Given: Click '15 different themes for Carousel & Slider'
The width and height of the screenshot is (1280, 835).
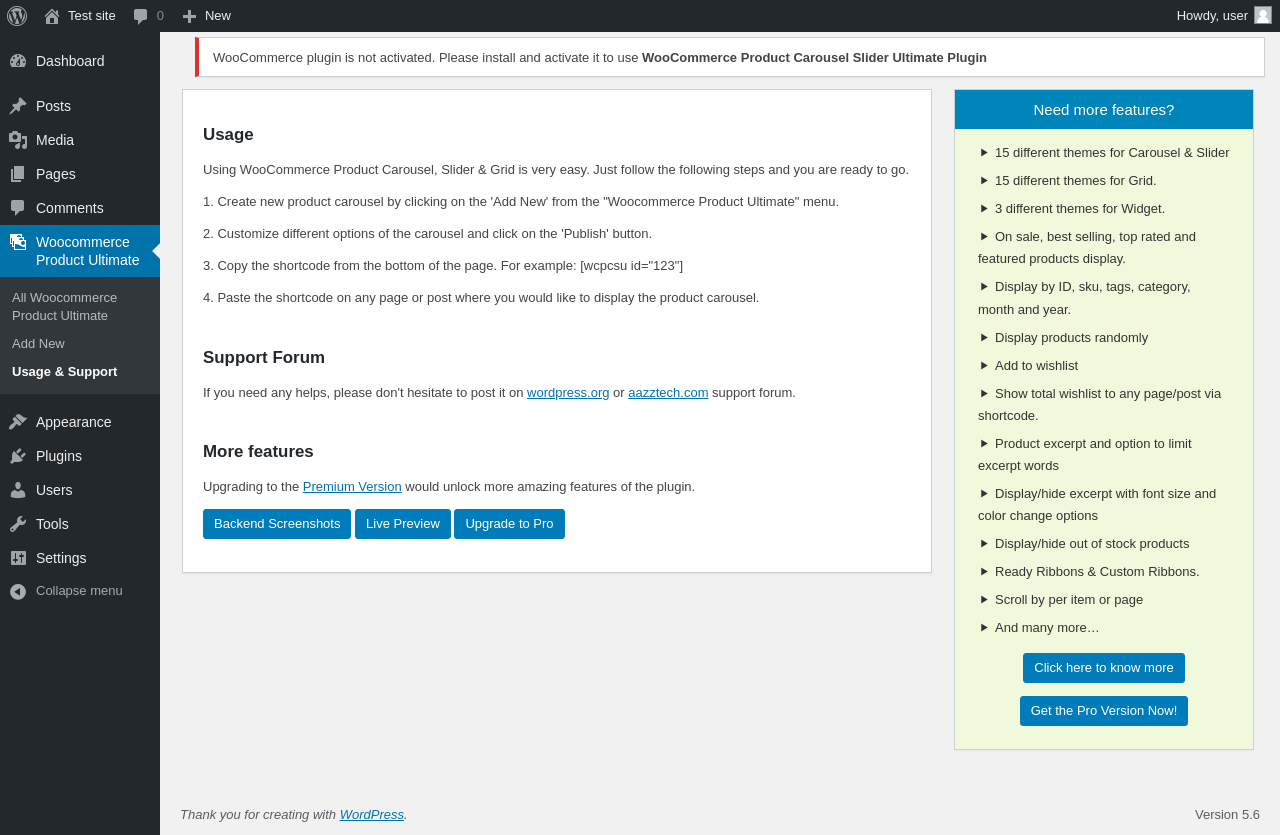Looking at the screenshot, I should tap(1112, 153).
